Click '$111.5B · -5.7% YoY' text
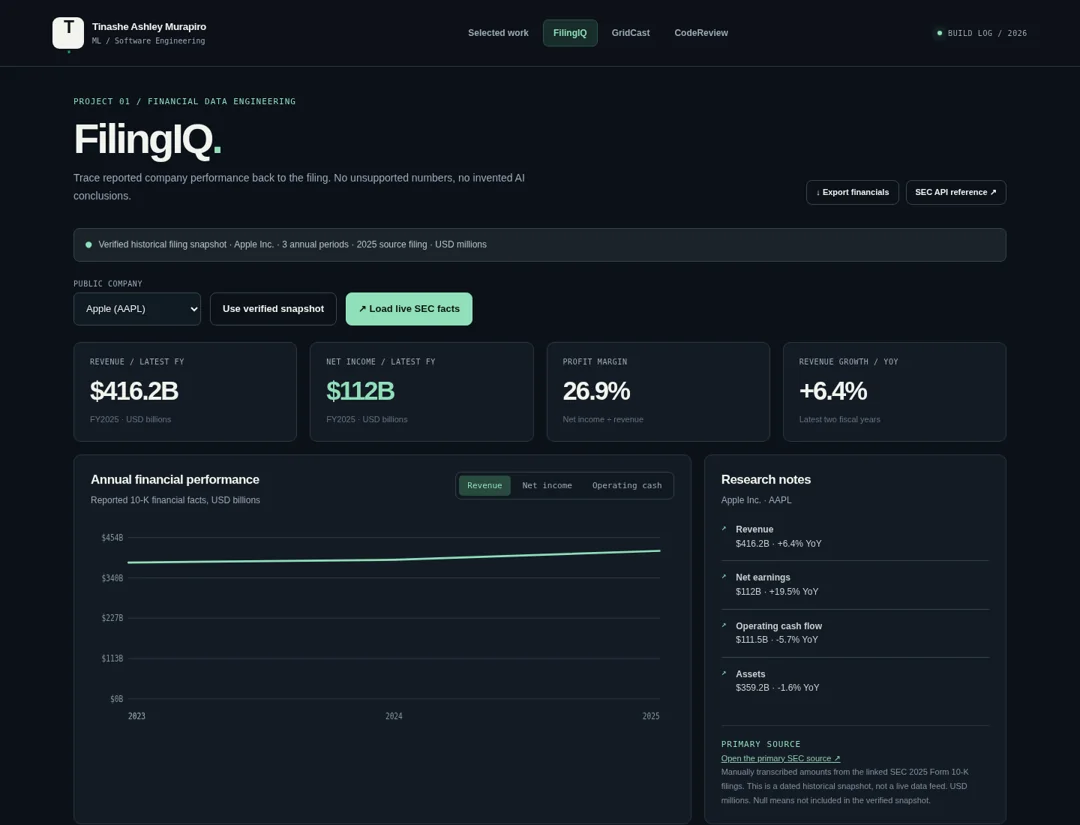The width and height of the screenshot is (1080, 825). point(776,639)
